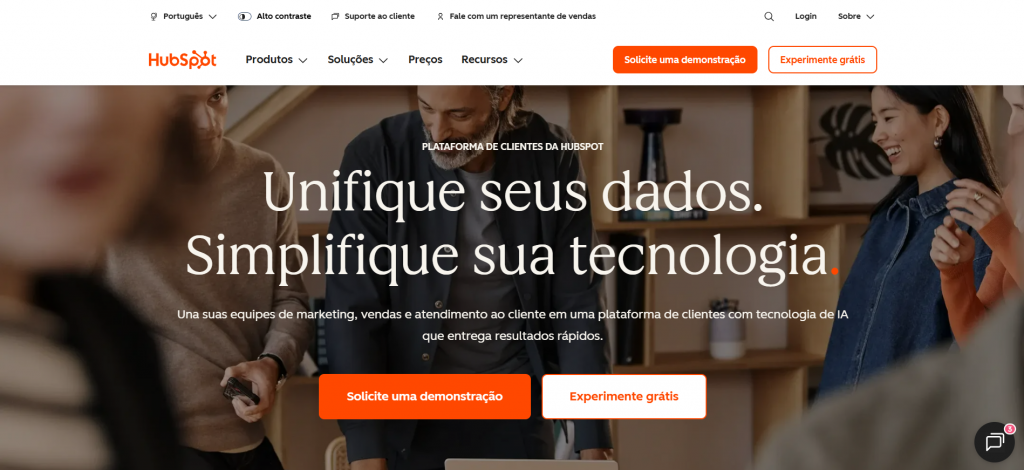Open Suporte ao cliente link
1024x470 pixels.
(379, 16)
